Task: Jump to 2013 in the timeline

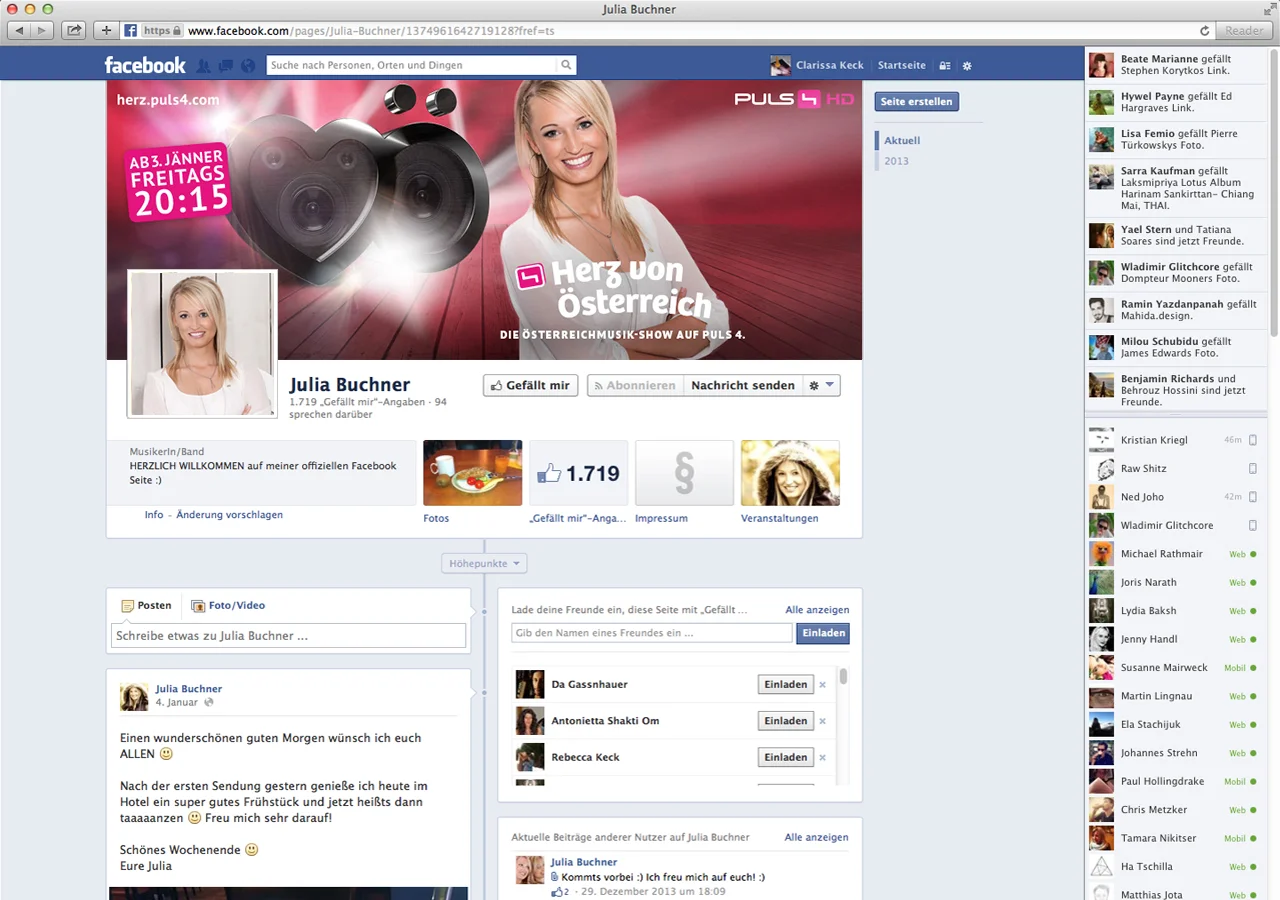Action: pyautogui.click(x=896, y=161)
